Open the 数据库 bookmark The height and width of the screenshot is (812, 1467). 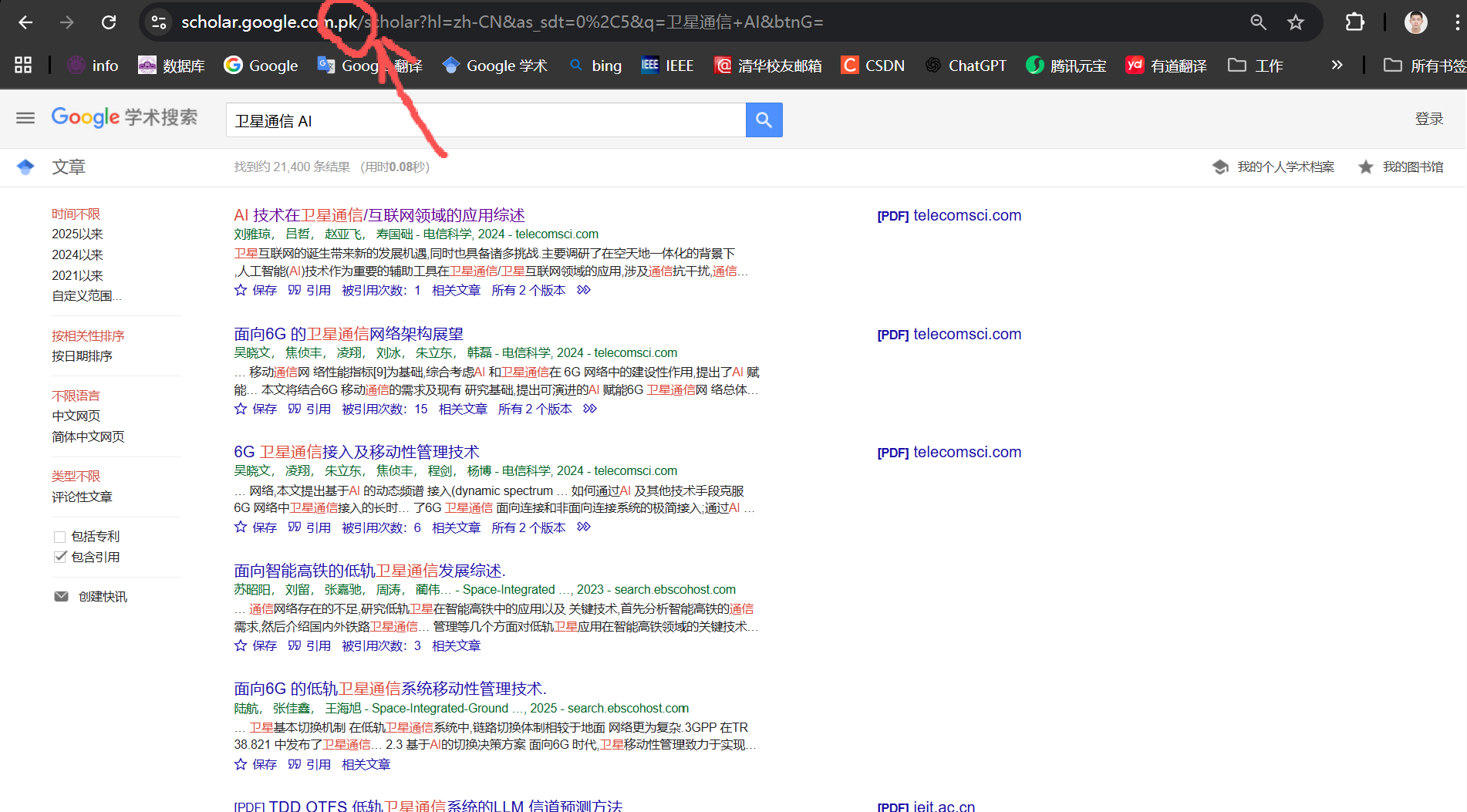click(171, 66)
